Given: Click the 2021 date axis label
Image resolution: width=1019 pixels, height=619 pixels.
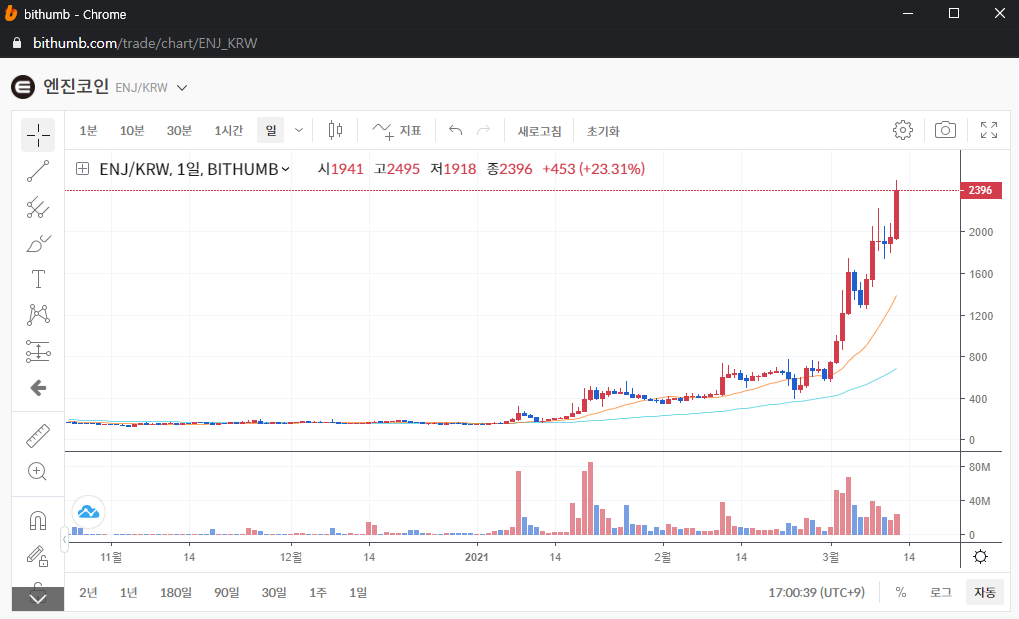Looking at the screenshot, I should [476, 557].
